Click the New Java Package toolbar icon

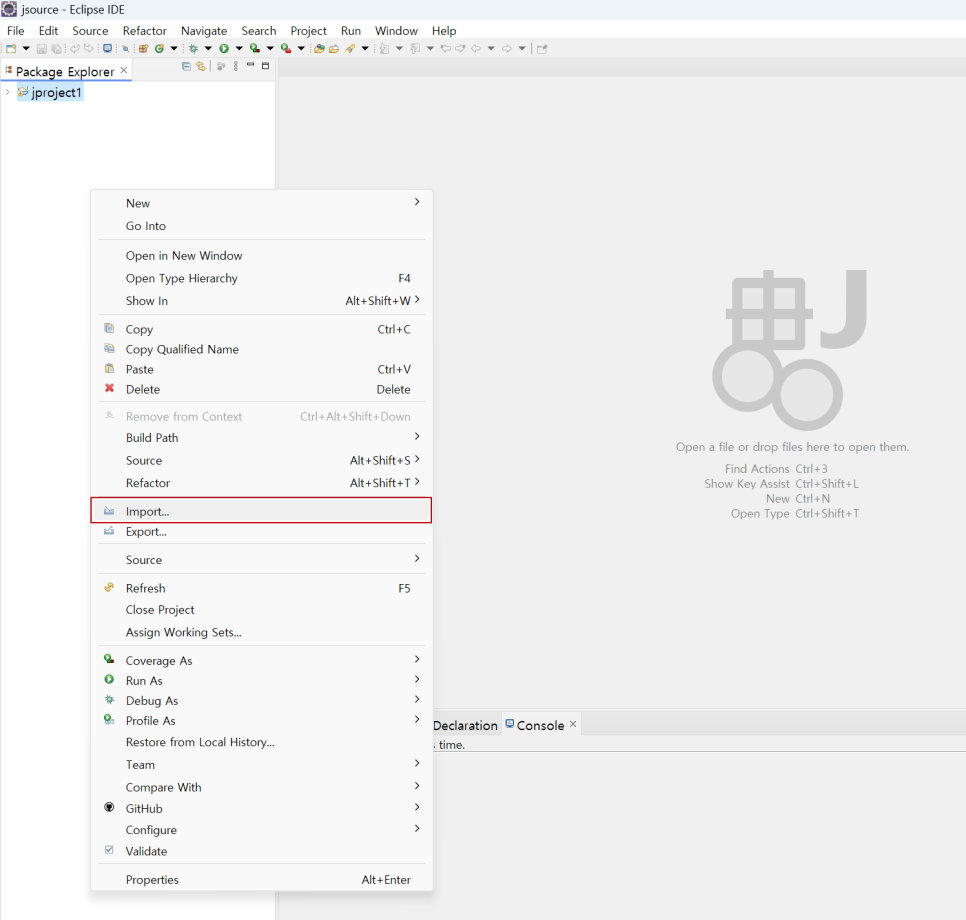144,49
